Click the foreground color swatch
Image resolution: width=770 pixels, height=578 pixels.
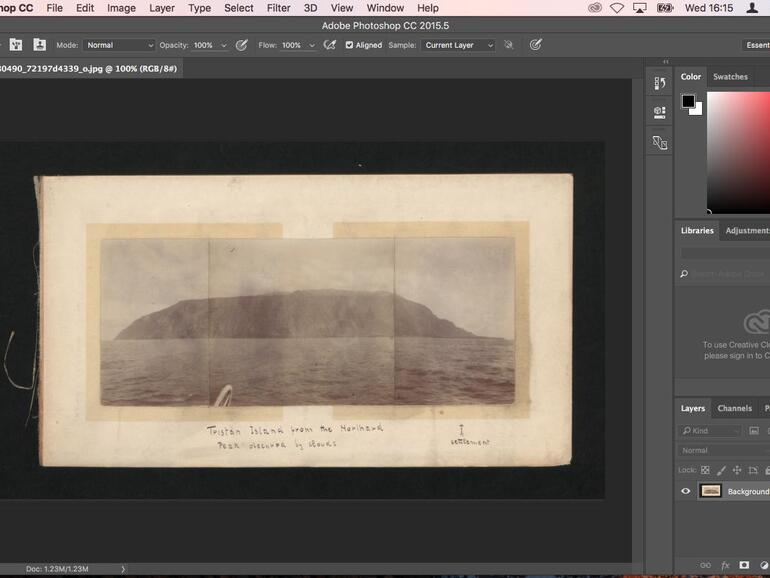point(688,101)
